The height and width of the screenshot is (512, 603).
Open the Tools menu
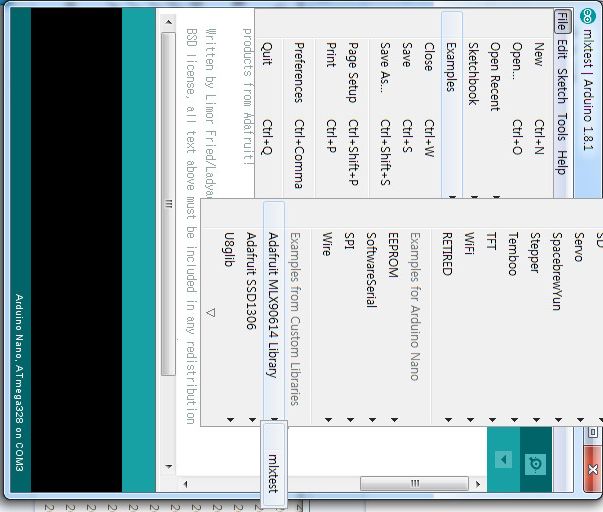(562, 127)
